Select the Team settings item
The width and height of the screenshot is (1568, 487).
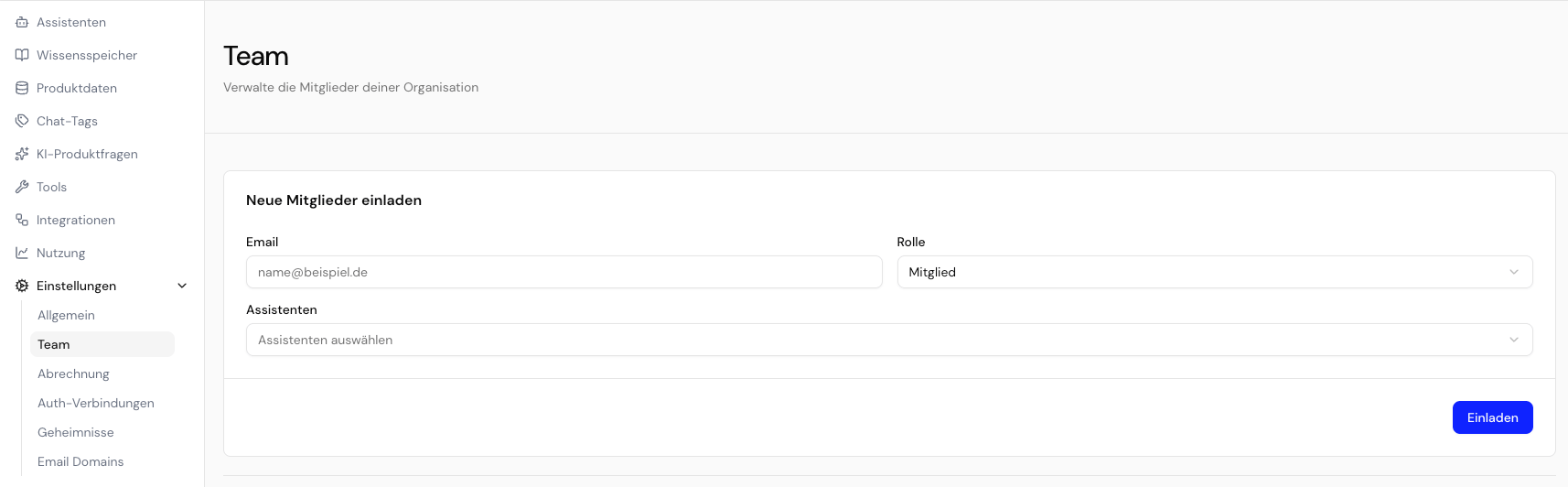(x=102, y=344)
